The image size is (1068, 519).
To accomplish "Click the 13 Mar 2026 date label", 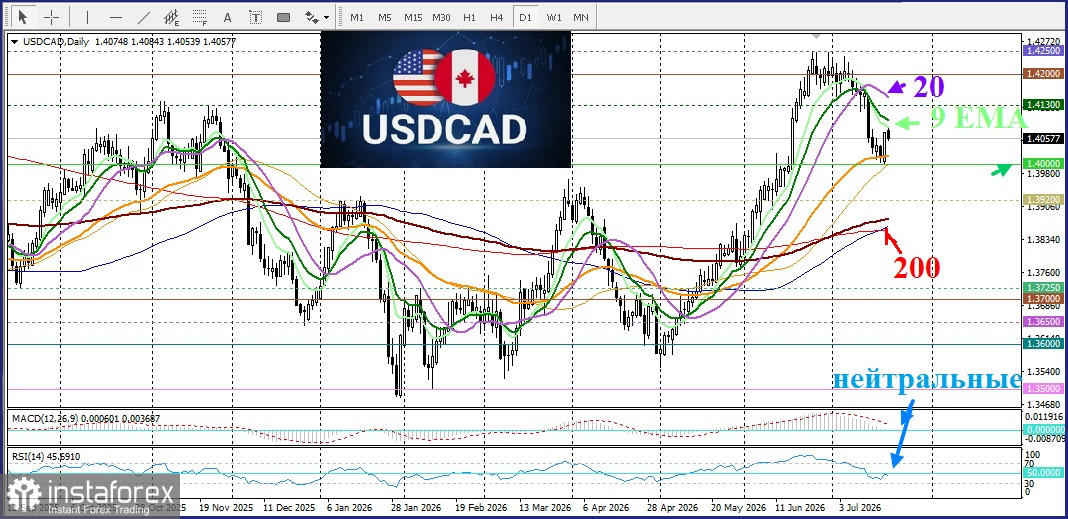I will 544,508.
